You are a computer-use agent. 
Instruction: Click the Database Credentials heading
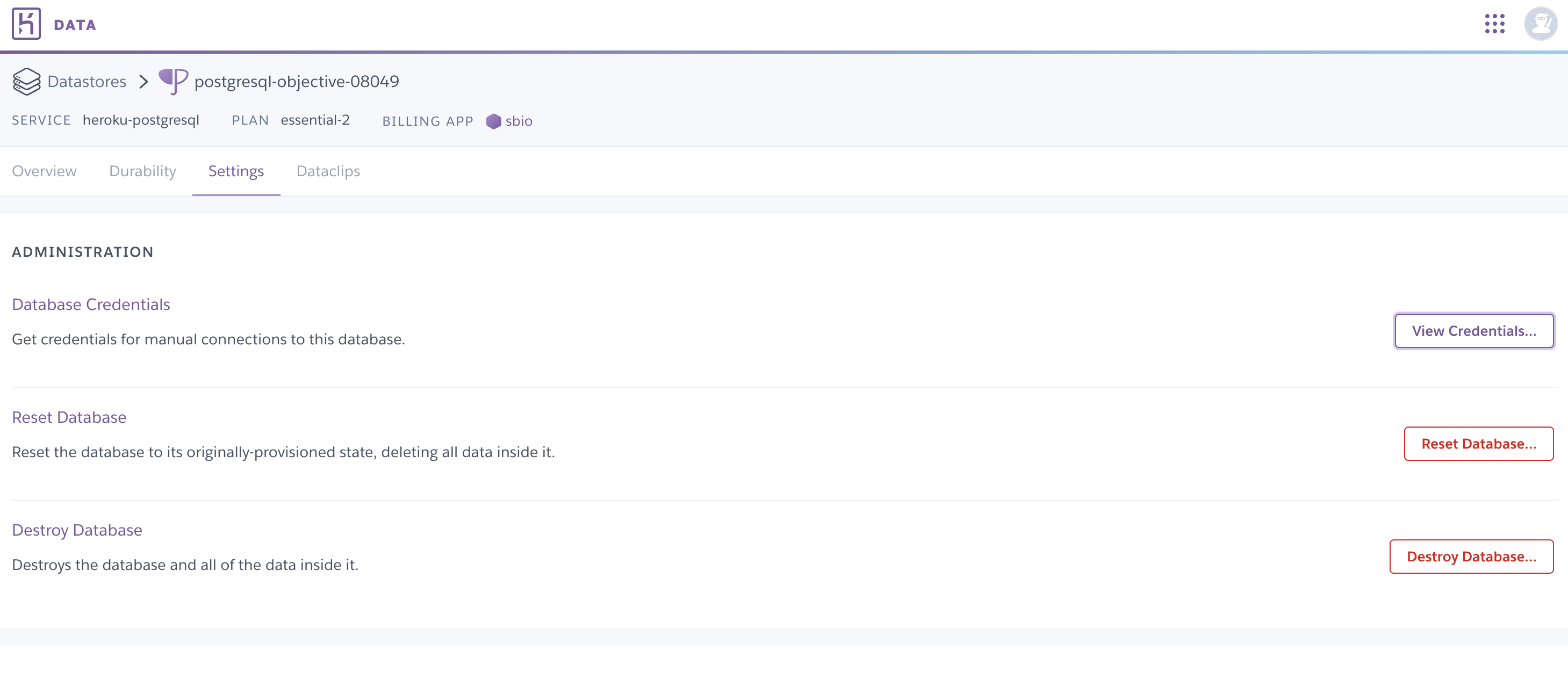click(90, 304)
